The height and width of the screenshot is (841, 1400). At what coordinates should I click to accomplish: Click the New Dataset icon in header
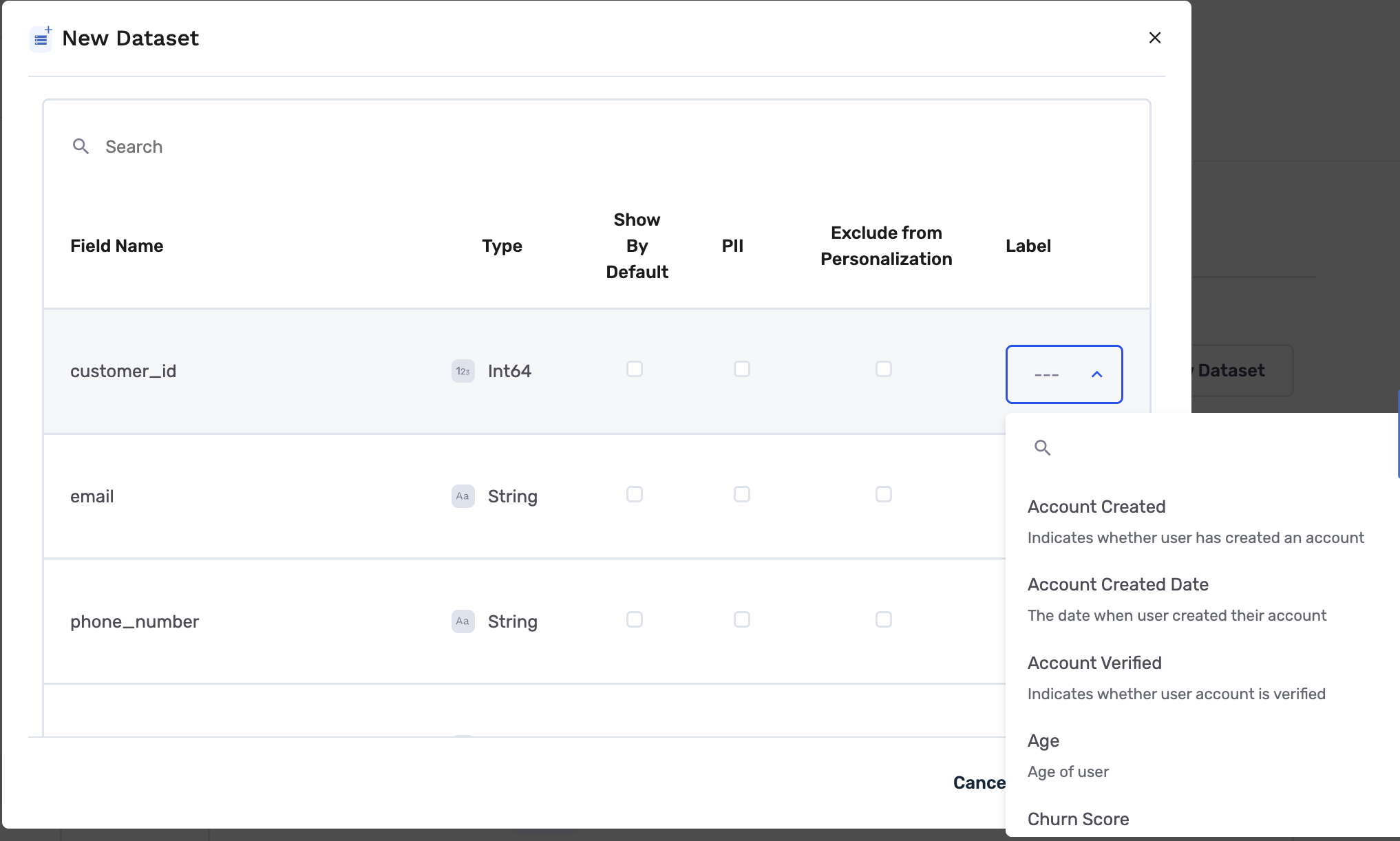[x=41, y=39]
